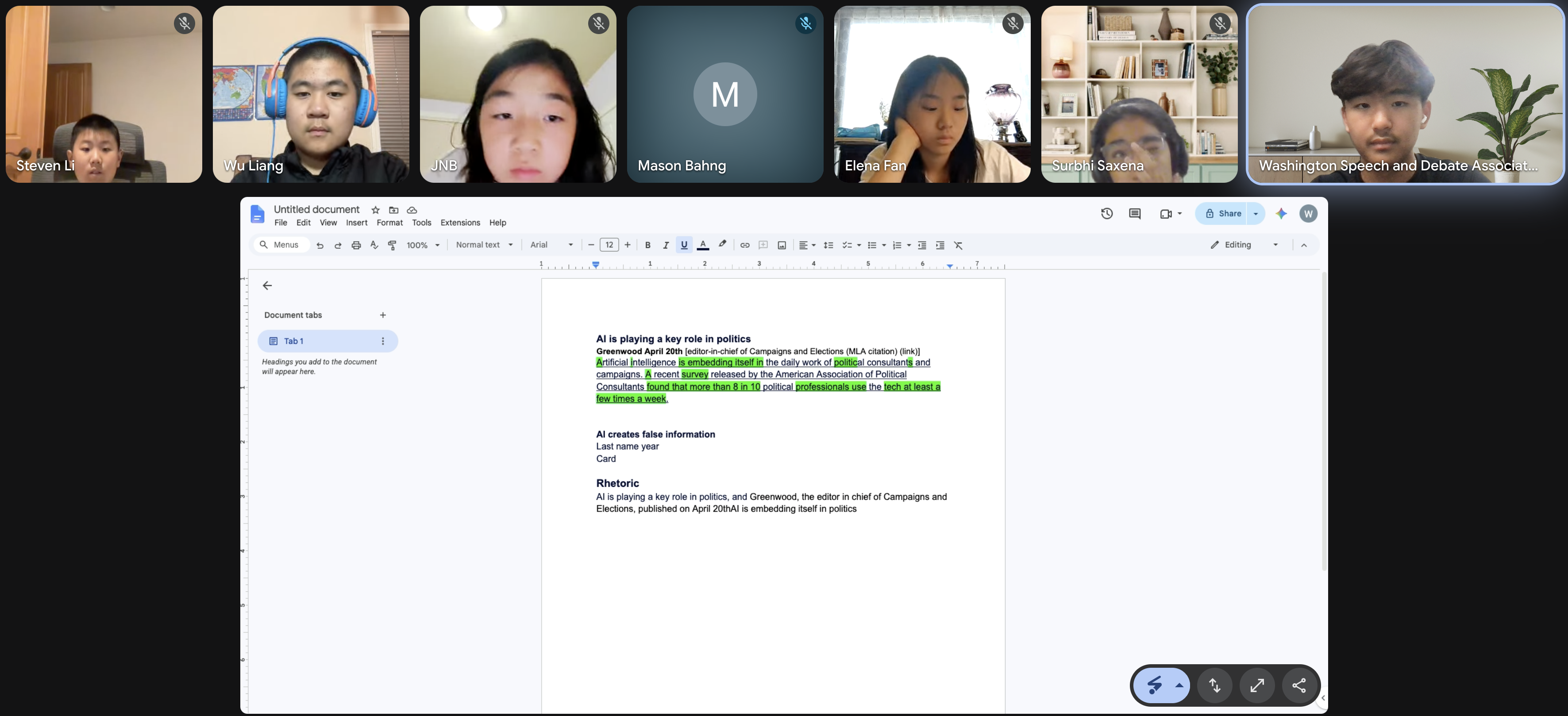The width and height of the screenshot is (1568, 716).
Task: Toggle Mason Bahng's muted microphone
Action: pyautogui.click(x=806, y=24)
